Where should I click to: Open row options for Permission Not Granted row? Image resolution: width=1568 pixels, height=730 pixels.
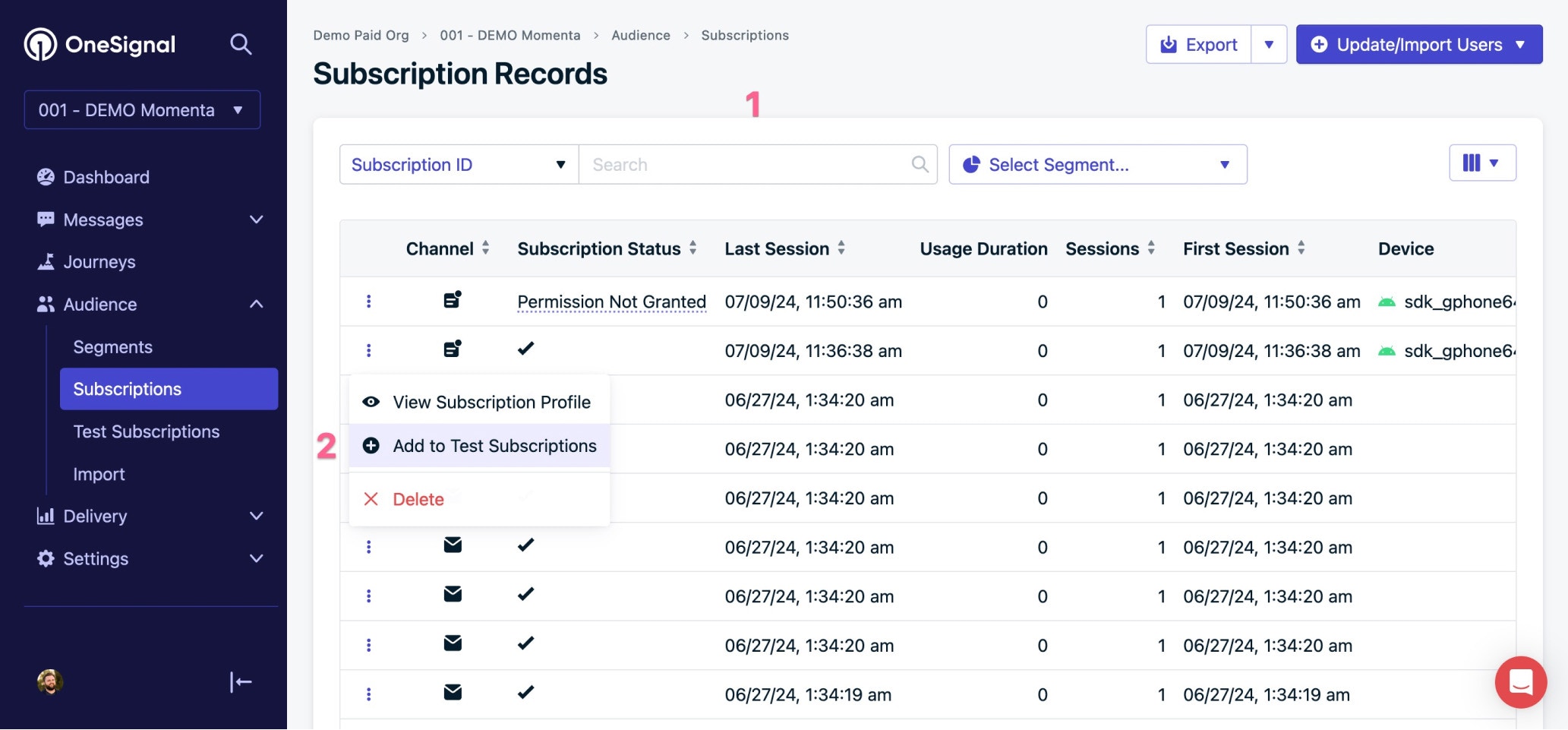369,302
